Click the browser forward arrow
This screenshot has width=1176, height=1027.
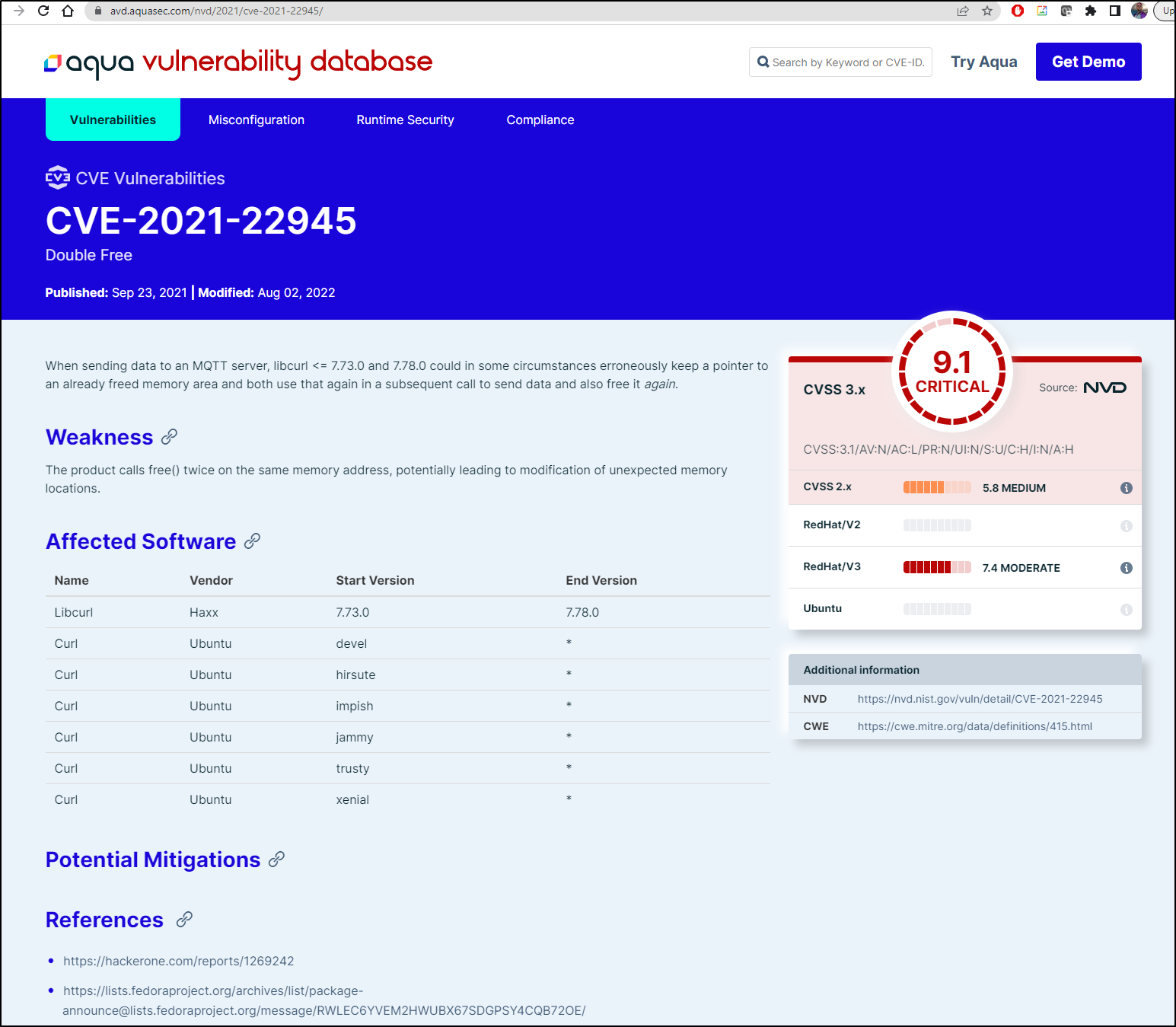19,11
